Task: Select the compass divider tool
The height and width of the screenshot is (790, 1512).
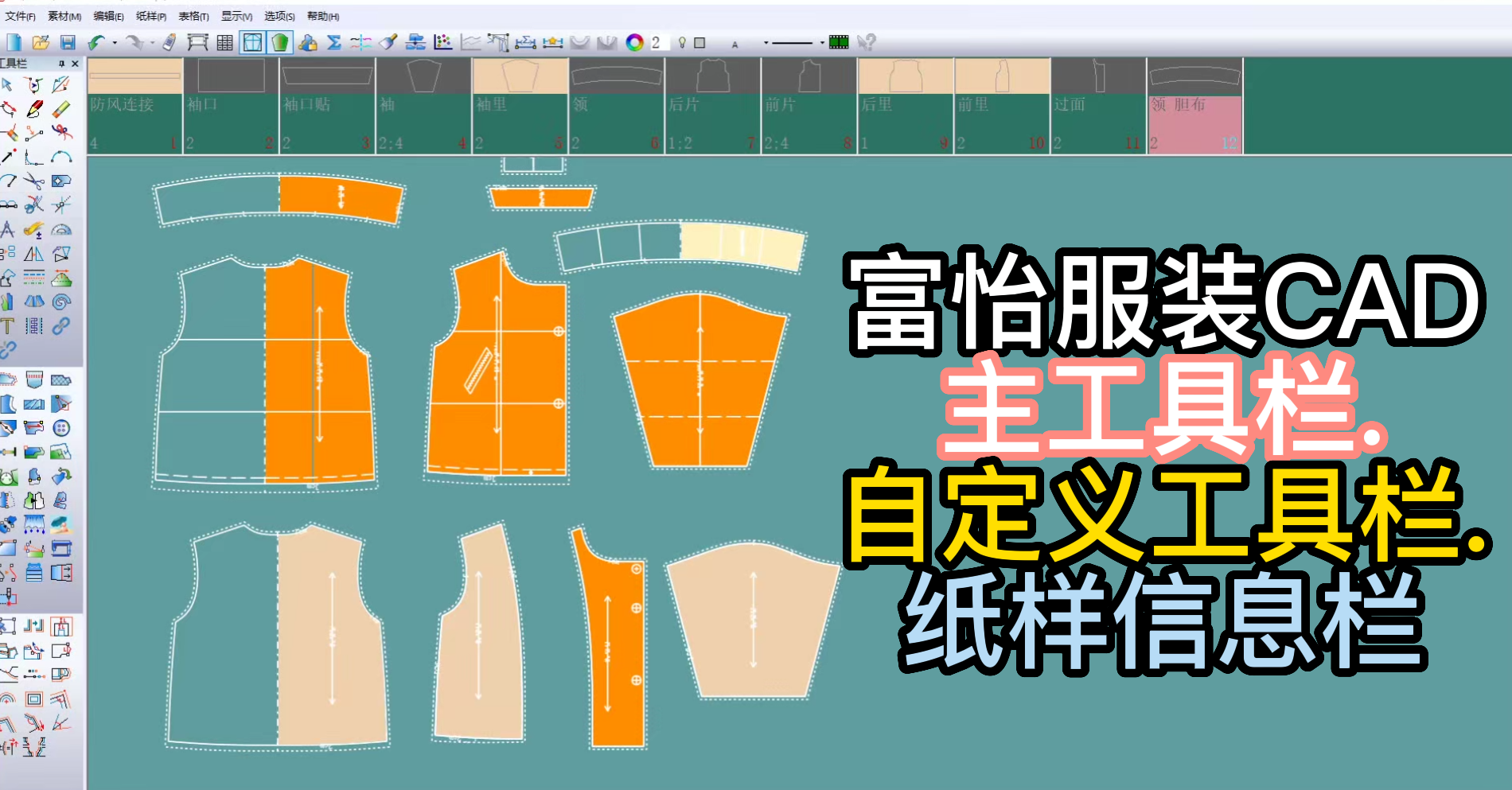Action: (7, 230)
